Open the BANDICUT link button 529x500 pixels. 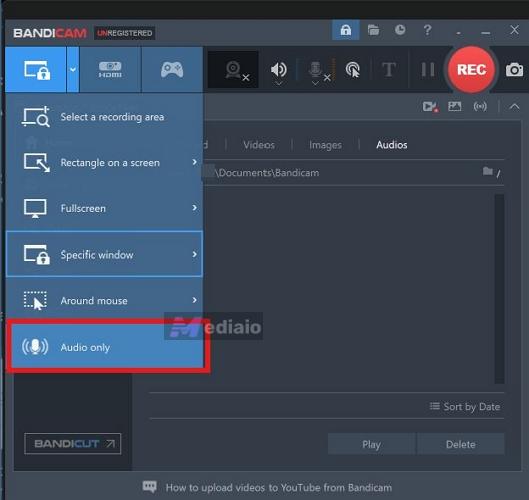[x=73, y=444]
